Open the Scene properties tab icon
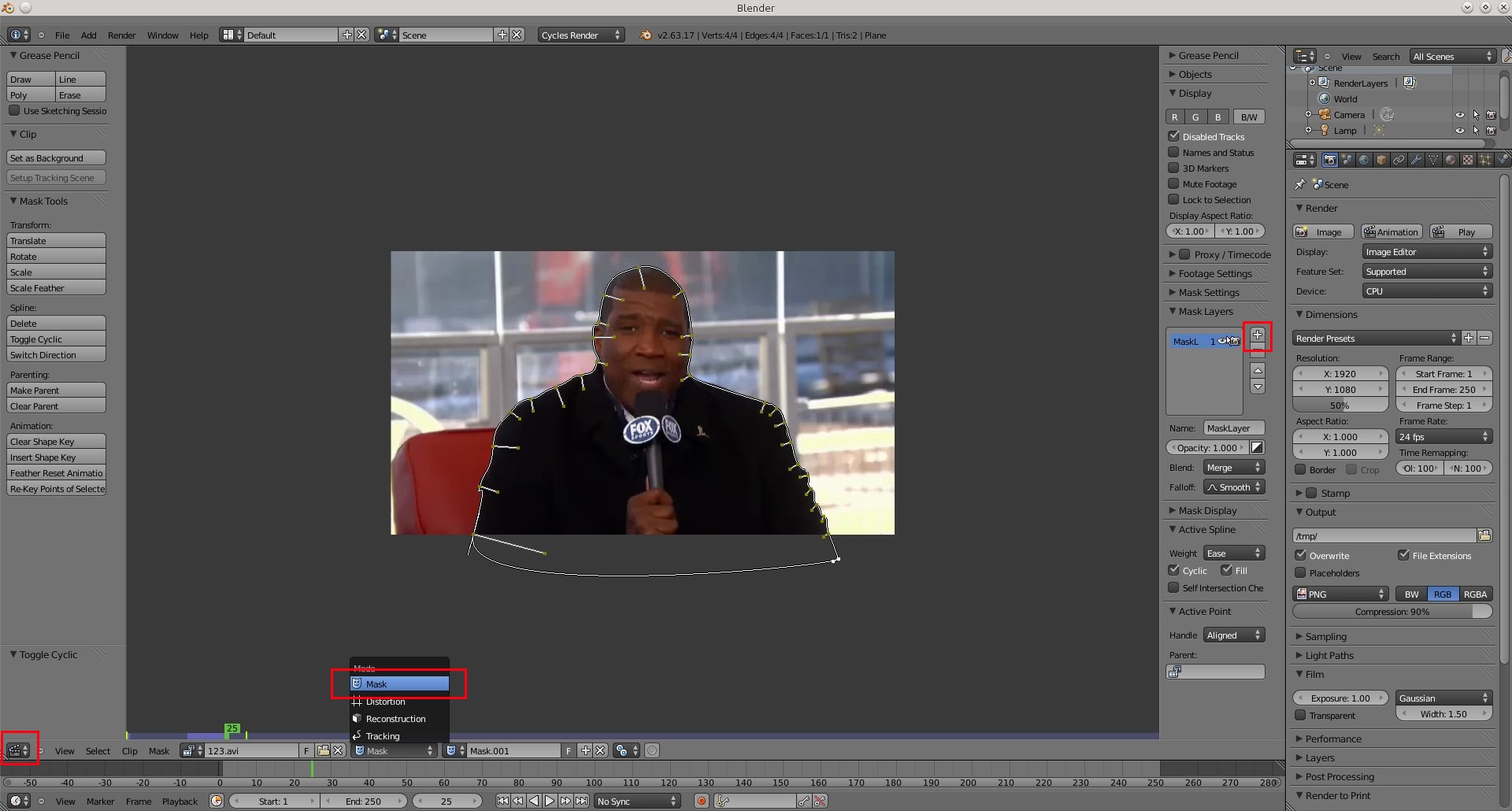The image size is (1512, 811). coord(1347,160)
